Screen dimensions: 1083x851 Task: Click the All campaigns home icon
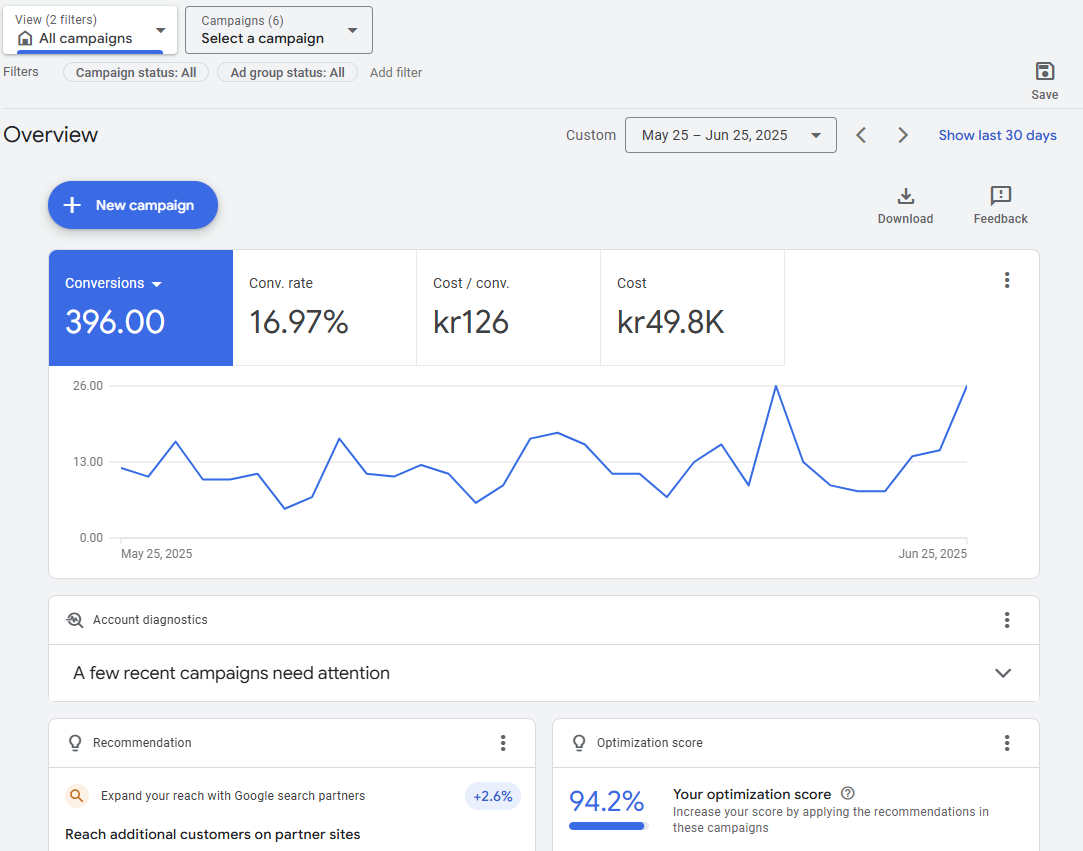click(x=25, y=38)
